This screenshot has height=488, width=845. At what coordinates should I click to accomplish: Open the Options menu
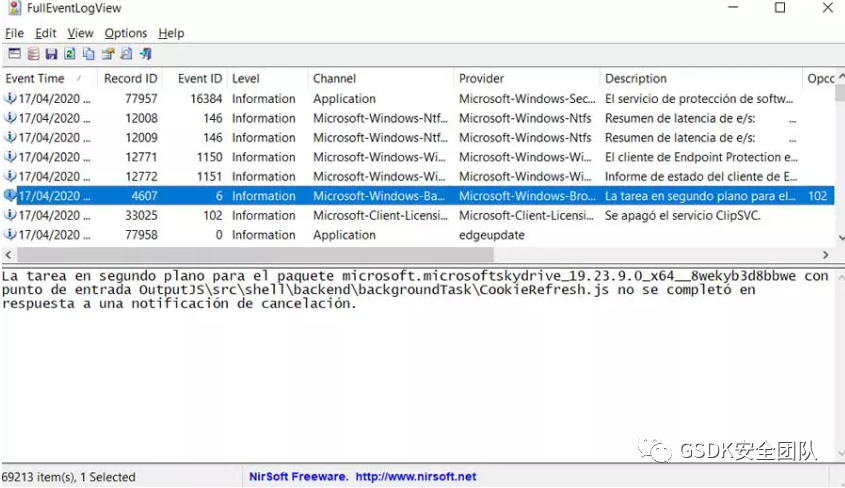point(126,33)
